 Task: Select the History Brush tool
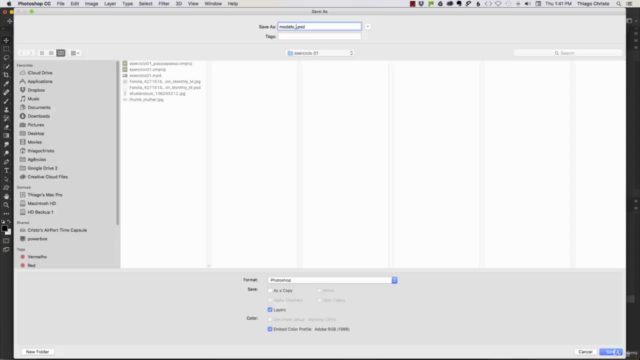tap(6, 118)
